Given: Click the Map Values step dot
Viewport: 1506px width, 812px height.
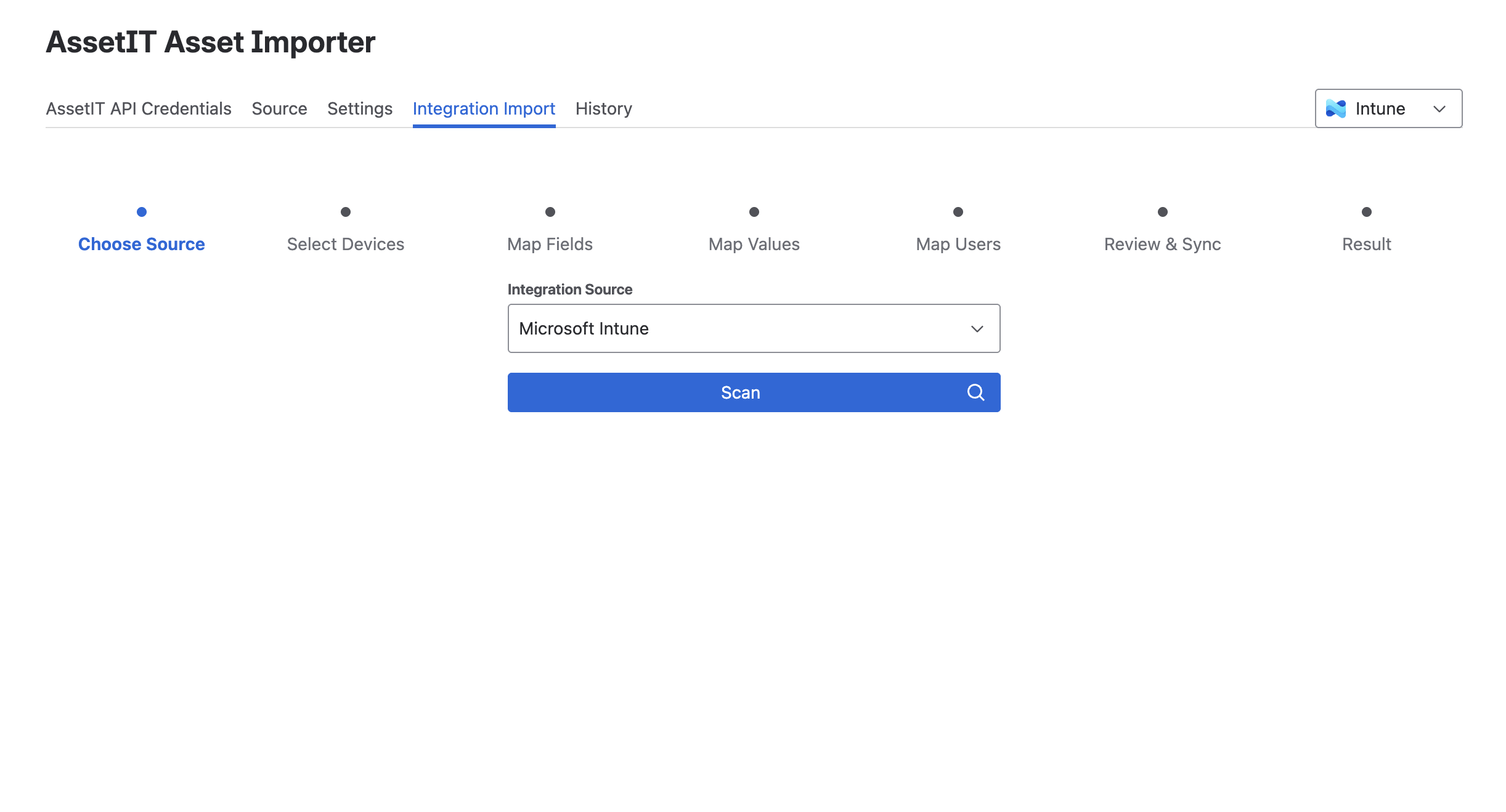Looking at the screenshot, I should [x=754, y=212].
